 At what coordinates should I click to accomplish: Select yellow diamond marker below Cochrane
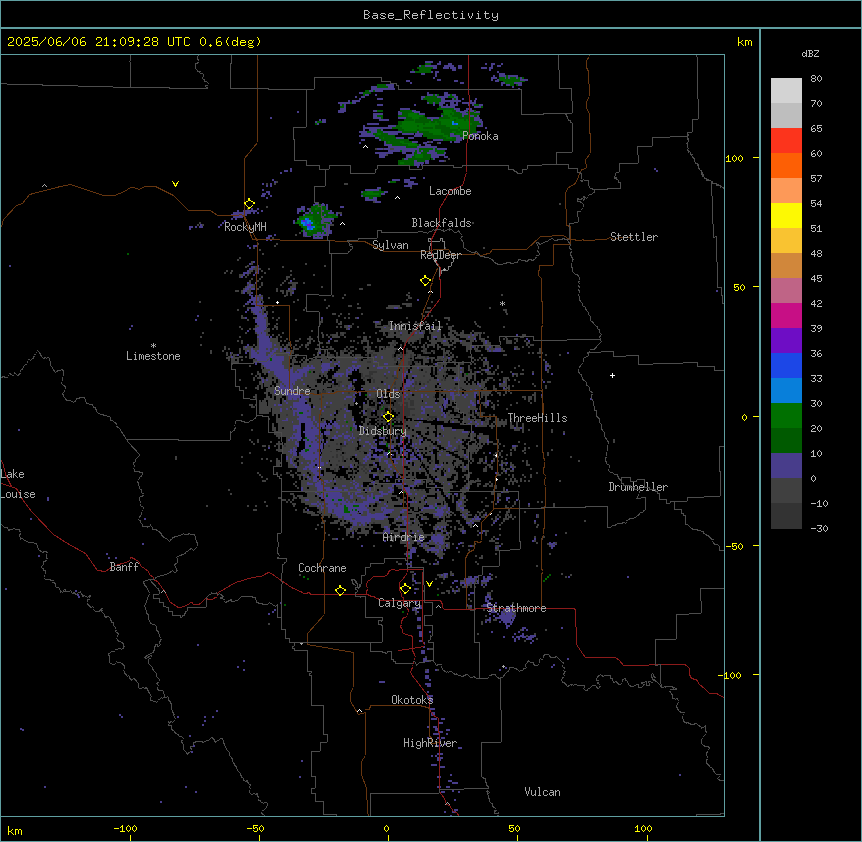point(340,590)
